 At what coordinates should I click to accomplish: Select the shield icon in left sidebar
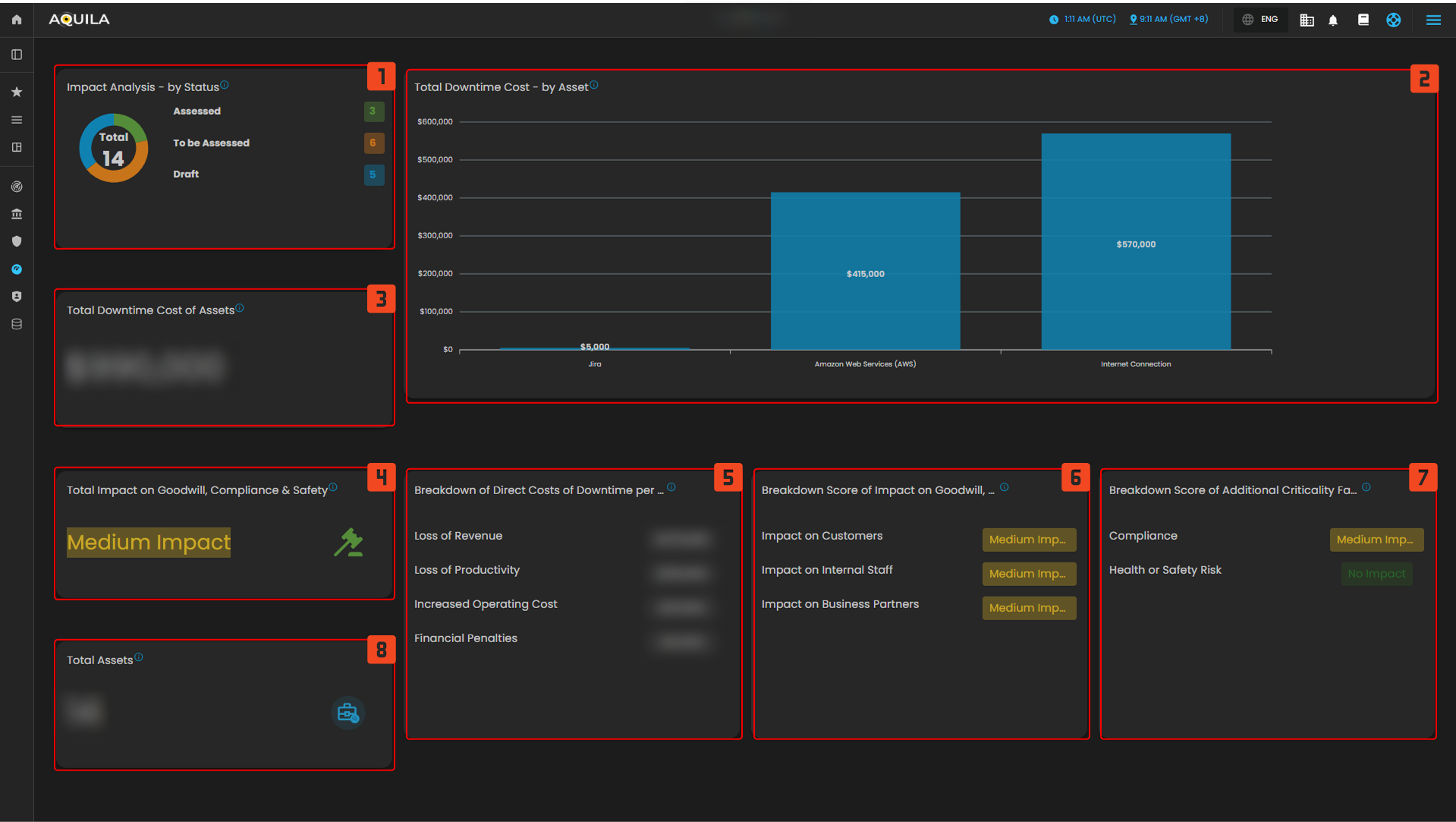[17, 241]
